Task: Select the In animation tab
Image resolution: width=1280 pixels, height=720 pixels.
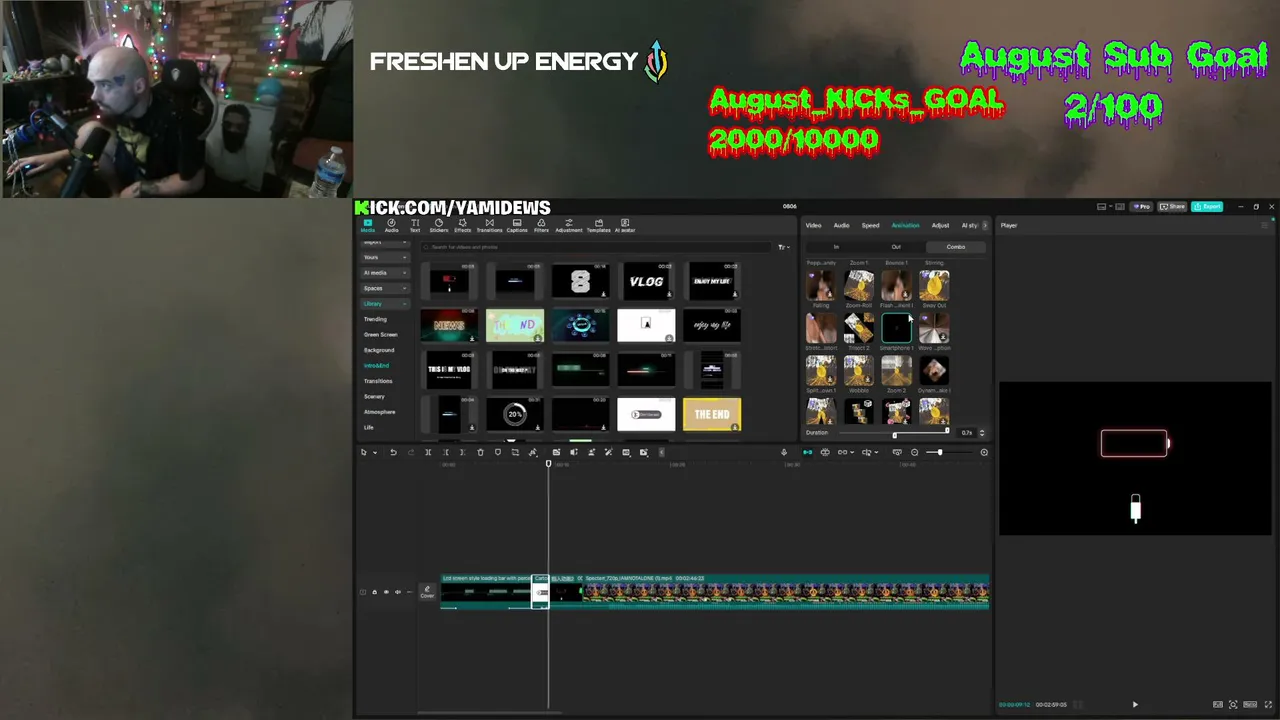Action: tap(836, 247)
